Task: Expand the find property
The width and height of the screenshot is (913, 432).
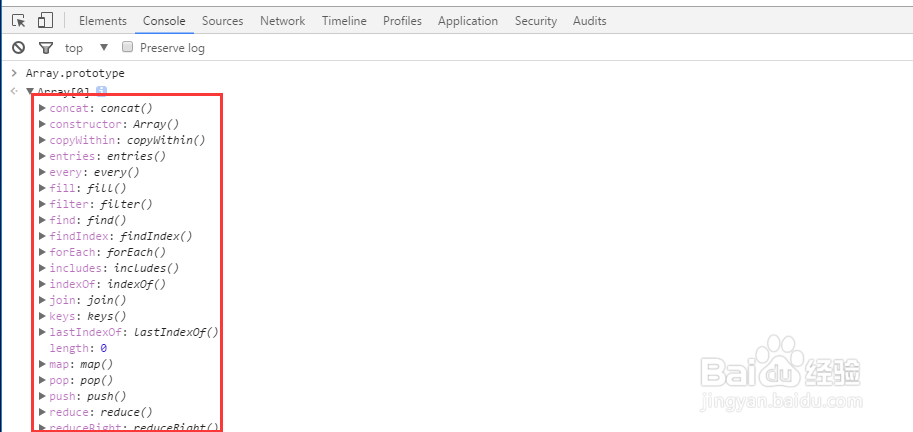Action: click(x=42, y=220)
